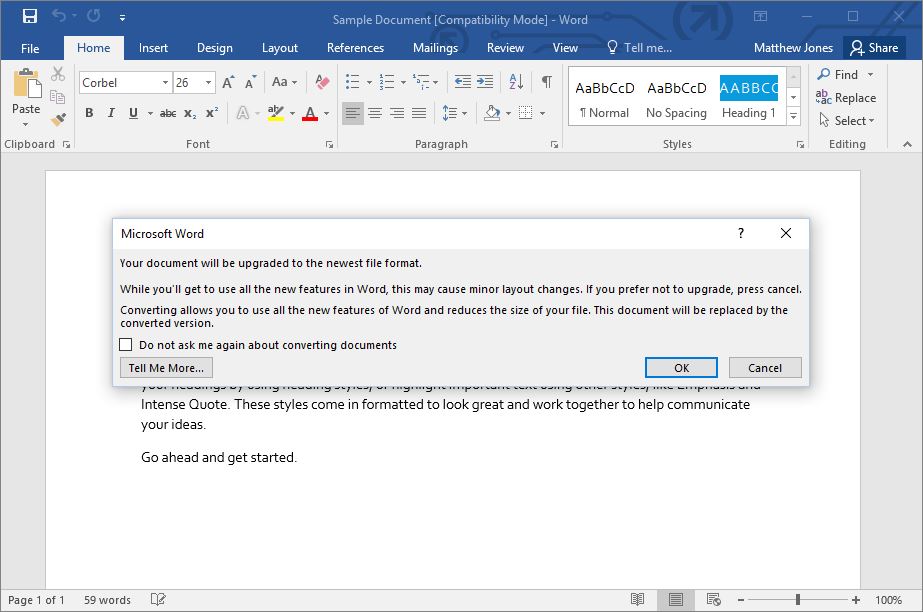Click Cancel in the dialog
This screenshot has width=923, height=612.
tap(765, 368)
